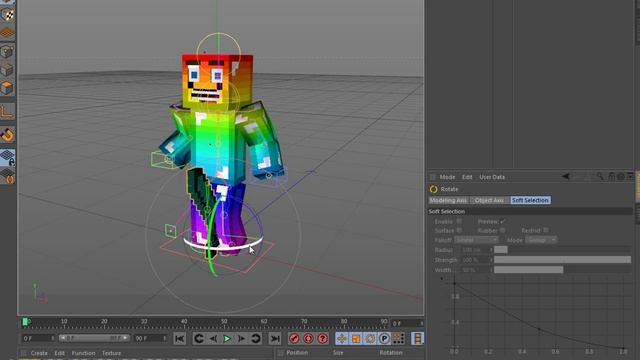The image size is (640, 360).
Task: Toggle the Preview checkbox
Action: coord(503,221)
